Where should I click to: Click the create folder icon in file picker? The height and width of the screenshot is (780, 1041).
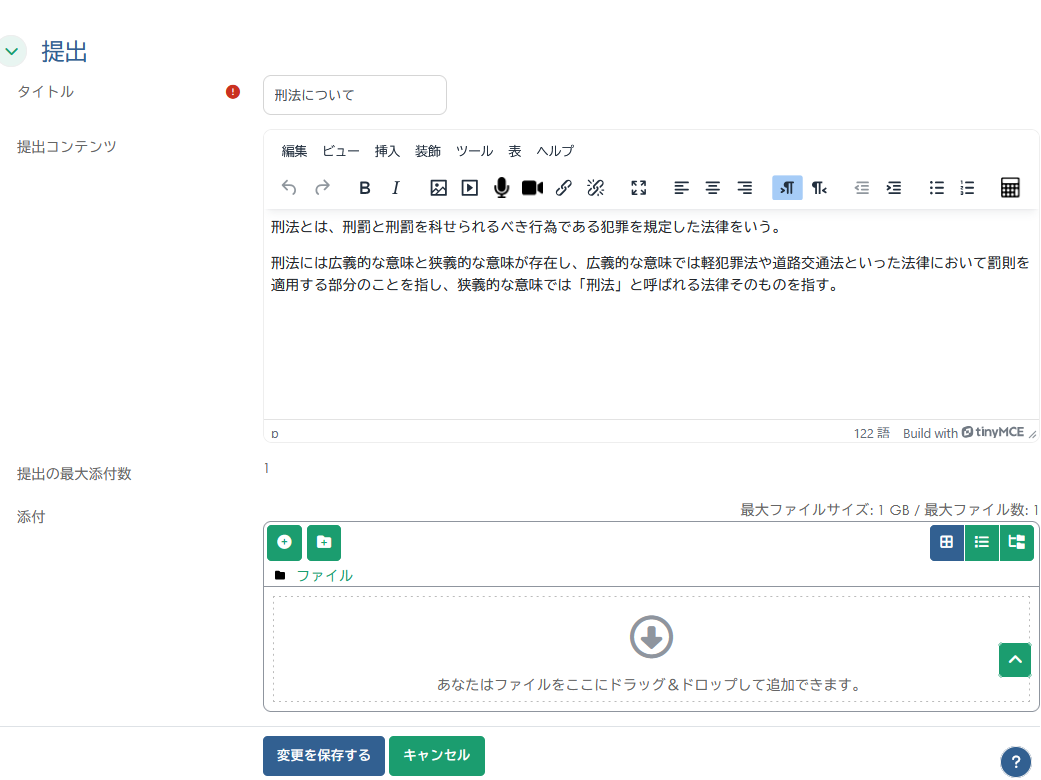pyautogui.click(x=322, y=542)
